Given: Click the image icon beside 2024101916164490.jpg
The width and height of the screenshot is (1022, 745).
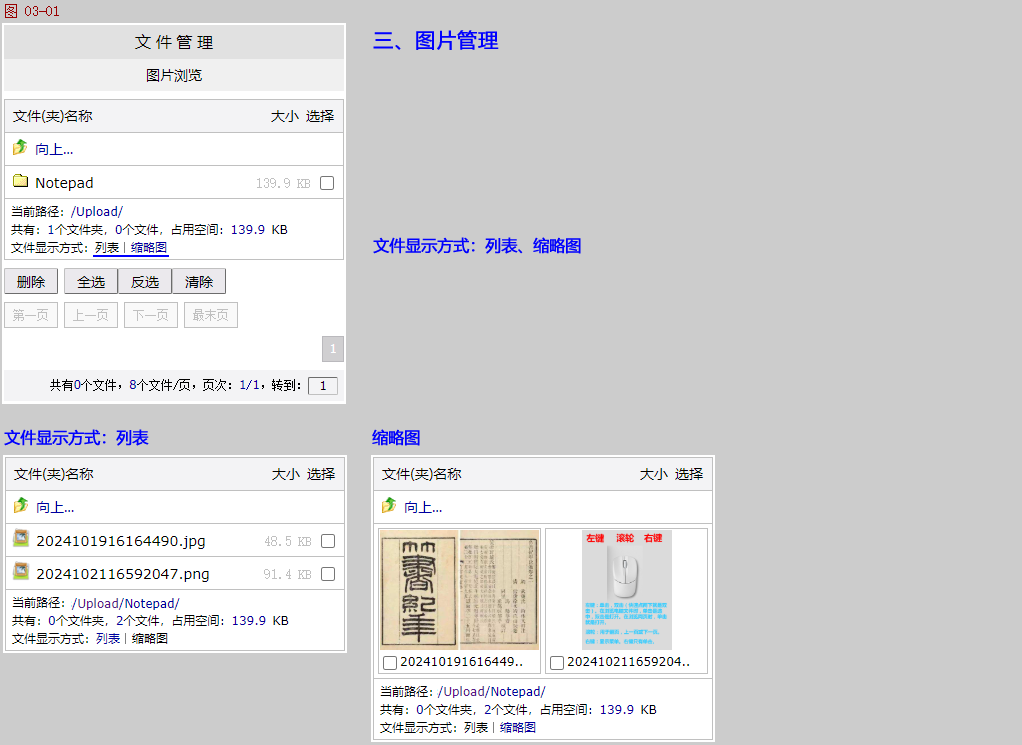Looking at the screenshot, I should click(x=21, y=539).
